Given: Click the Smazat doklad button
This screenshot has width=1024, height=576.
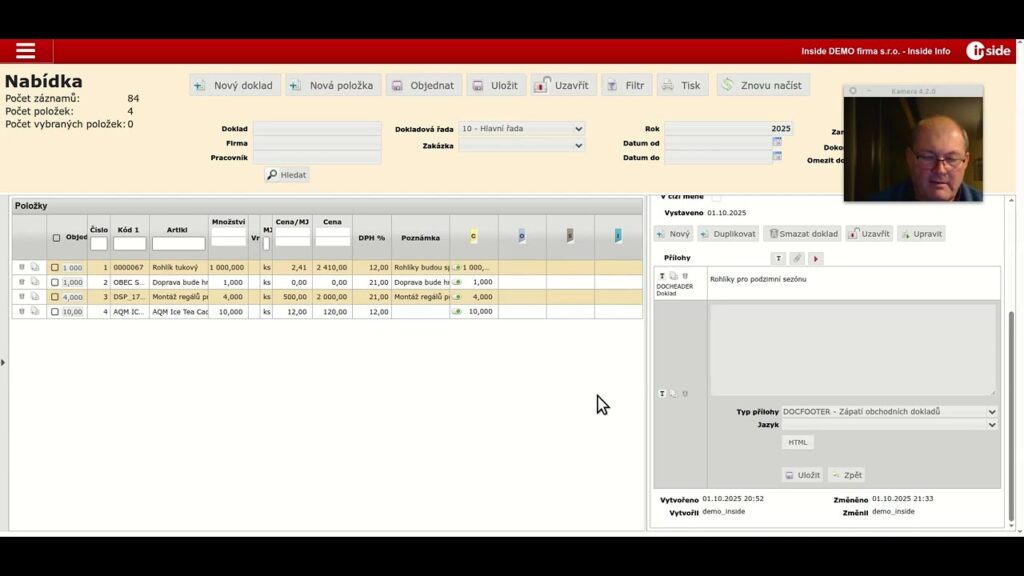Looking at the screenshot, I should (802, 234).
